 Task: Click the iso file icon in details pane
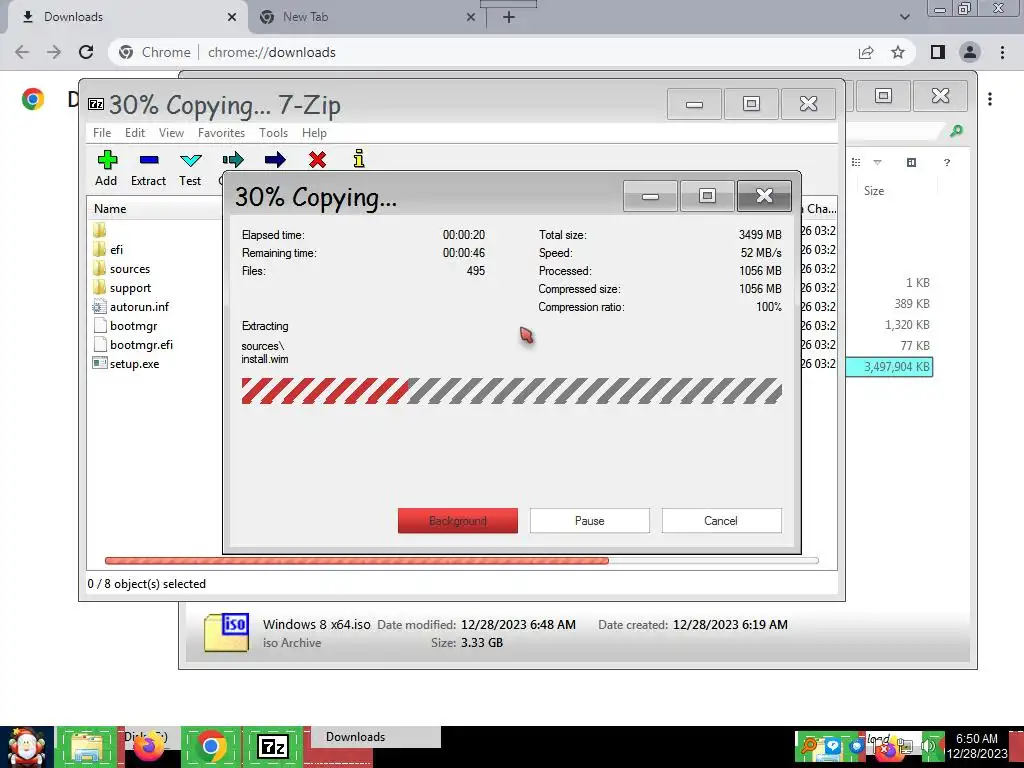(226, 632)
